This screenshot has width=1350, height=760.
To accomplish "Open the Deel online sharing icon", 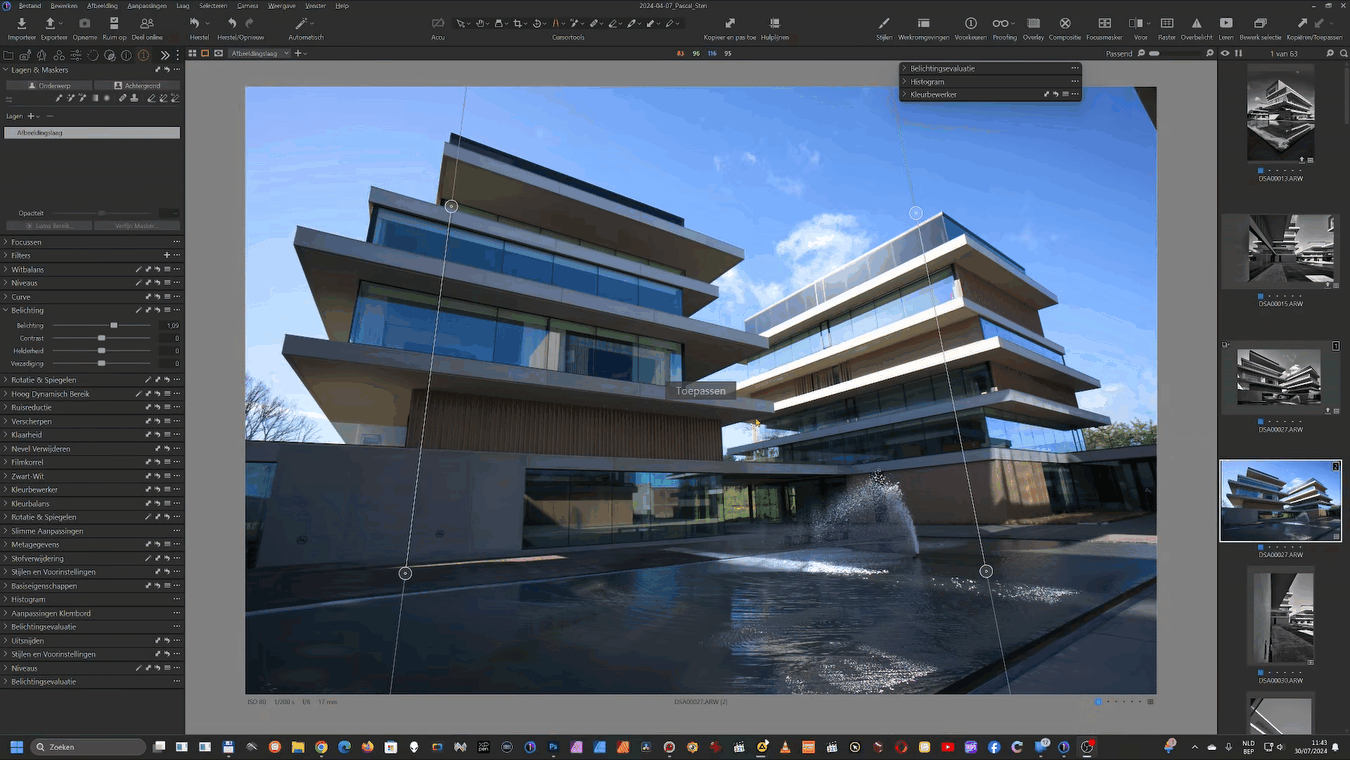I will point(147,23).
